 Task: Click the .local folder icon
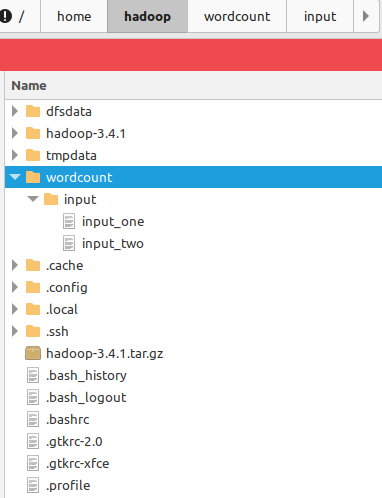[x=33, y=309]
